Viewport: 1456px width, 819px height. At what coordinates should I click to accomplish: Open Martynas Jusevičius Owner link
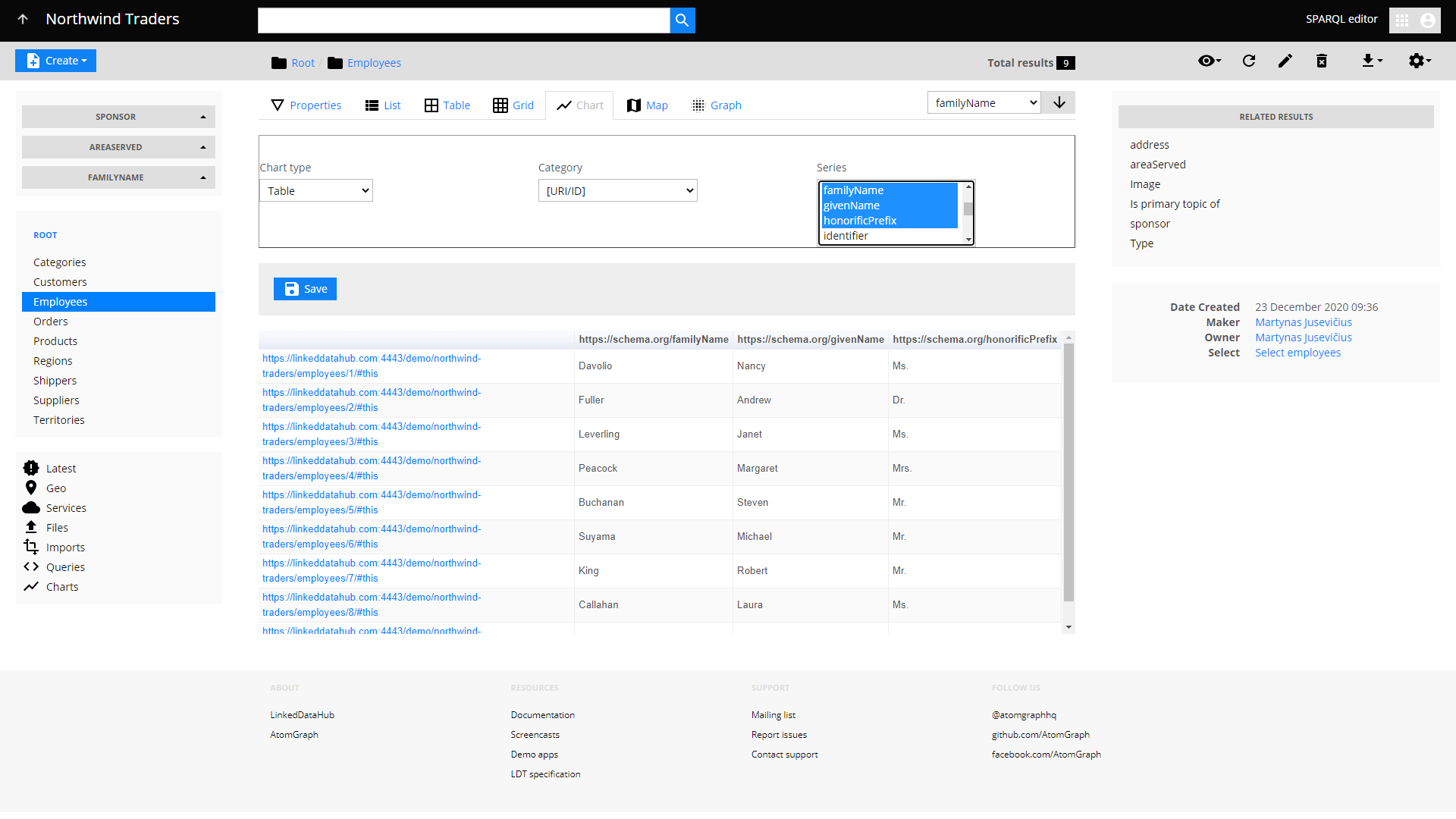(1303, 337)
